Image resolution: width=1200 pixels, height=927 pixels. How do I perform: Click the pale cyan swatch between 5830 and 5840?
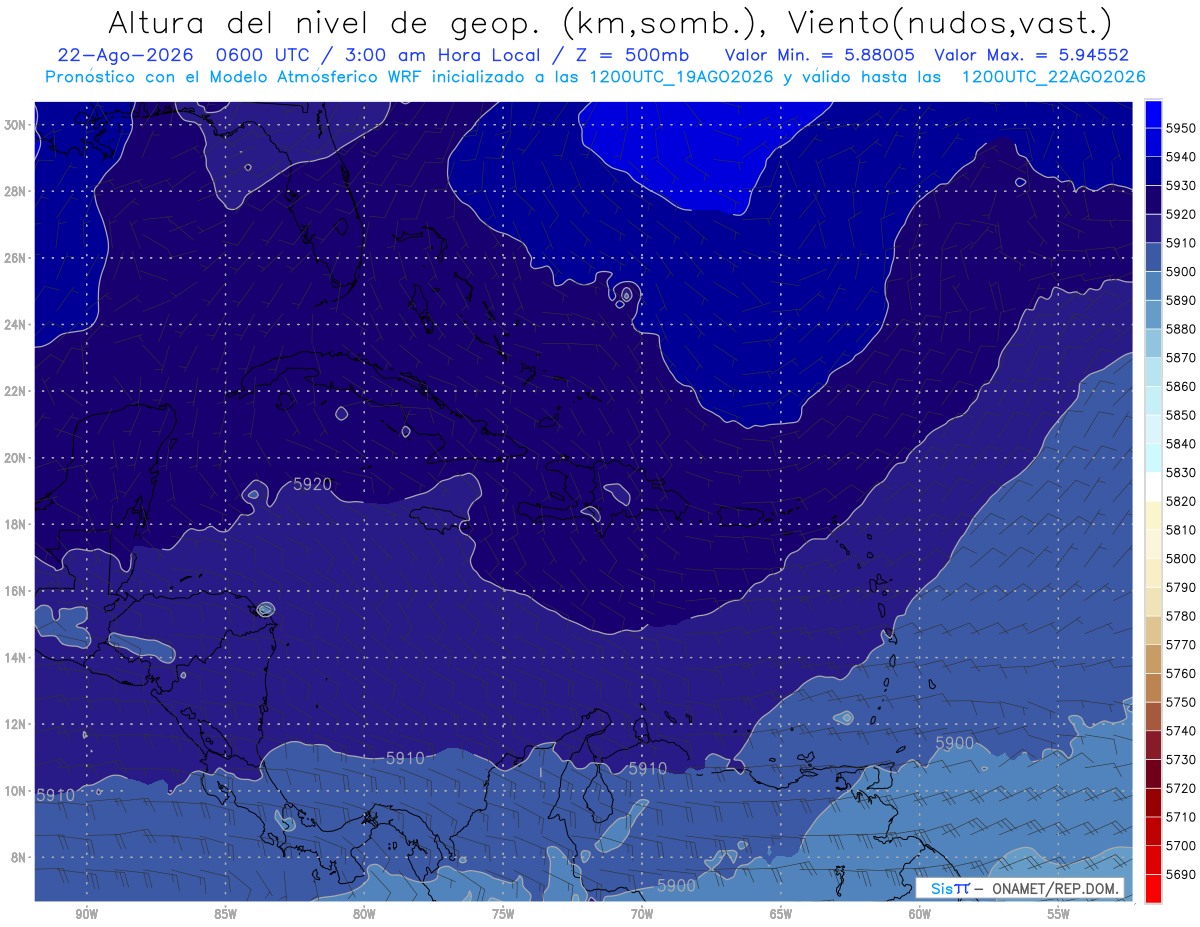tap(1152, 458)
